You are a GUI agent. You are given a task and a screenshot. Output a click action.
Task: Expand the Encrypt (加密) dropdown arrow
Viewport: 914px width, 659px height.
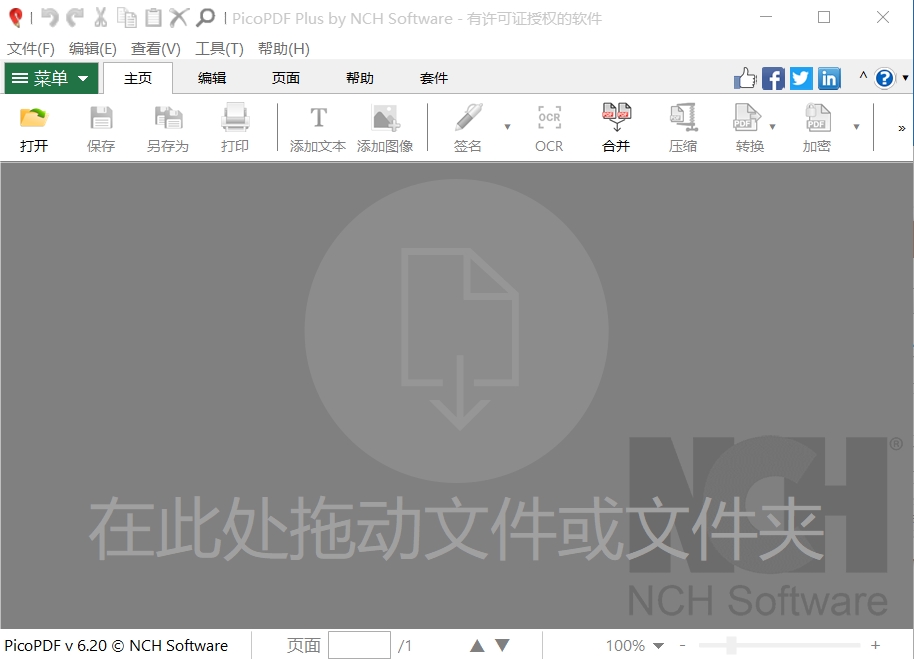[x=856, y=126]
